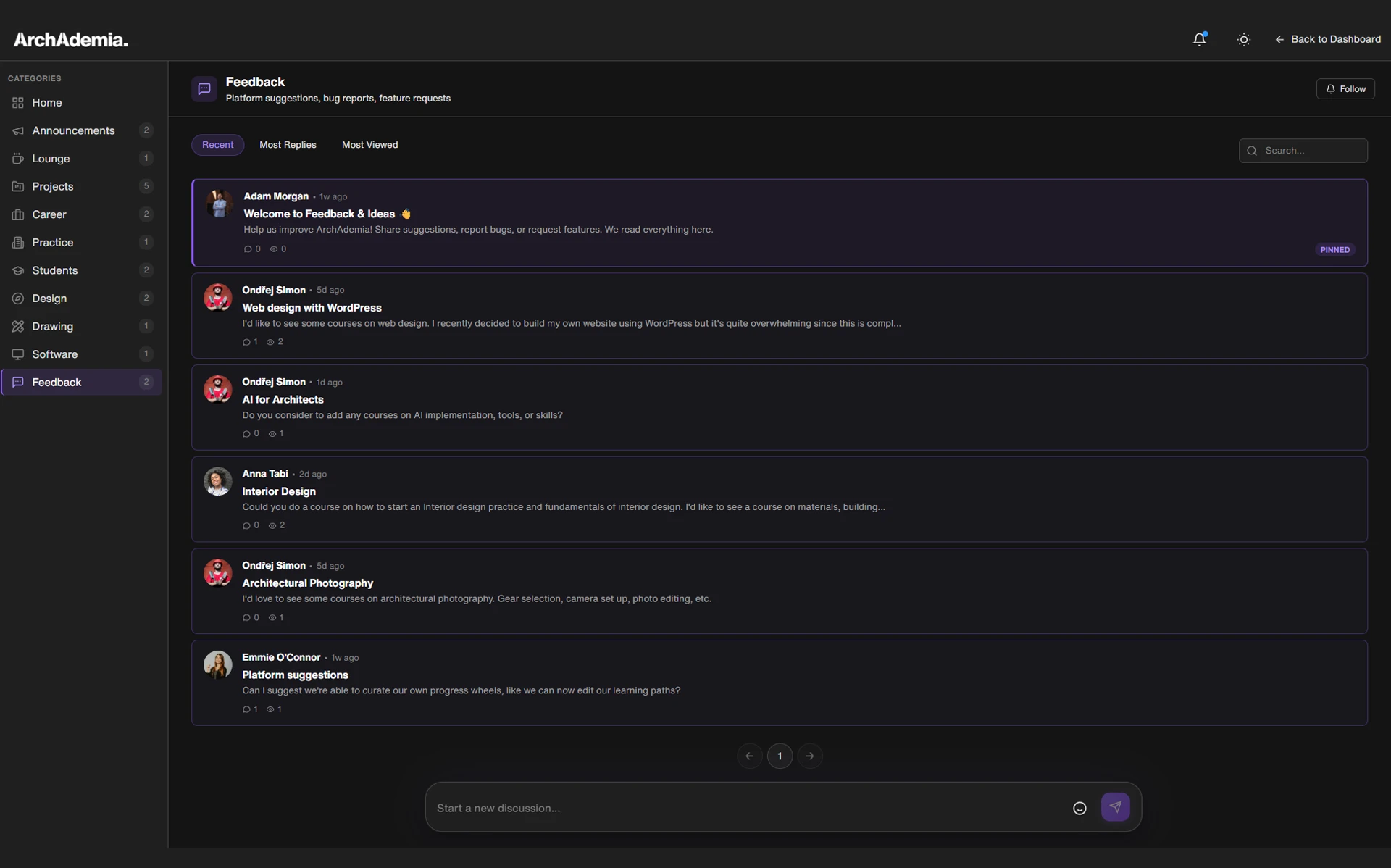Image resolution: width=1391 pixels, height=868 pixels.
Task: Go to Drawing category in sidebar
Action: coord(52,326)
